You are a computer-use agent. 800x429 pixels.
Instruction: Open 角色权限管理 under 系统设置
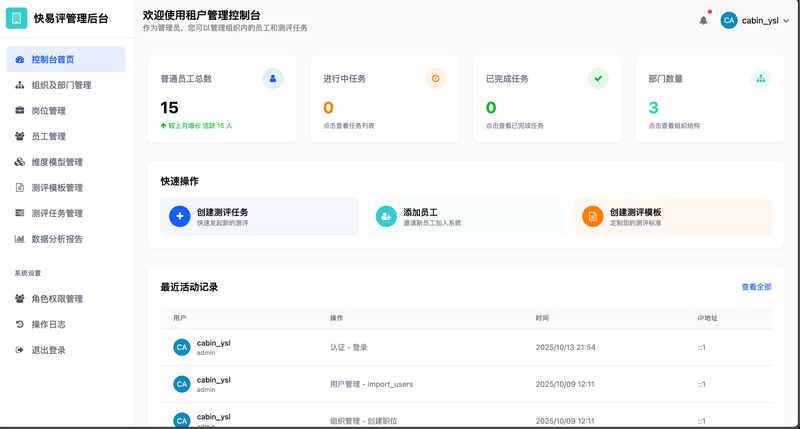[57, 298]
